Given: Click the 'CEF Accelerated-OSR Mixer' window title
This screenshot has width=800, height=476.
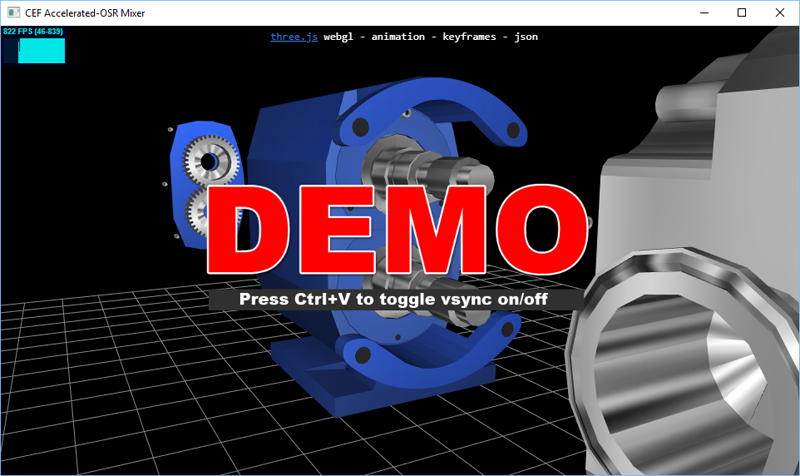Looking at the screenshot, I should click(x=85, y=13).
